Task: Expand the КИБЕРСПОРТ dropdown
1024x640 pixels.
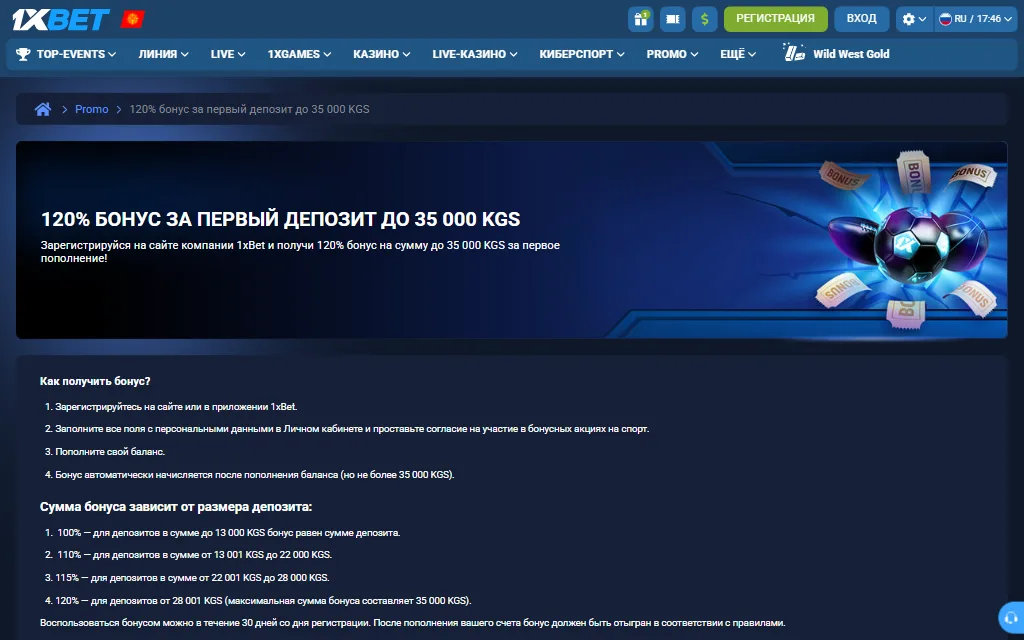Action: pyautogui.click(x=582, y=54)
